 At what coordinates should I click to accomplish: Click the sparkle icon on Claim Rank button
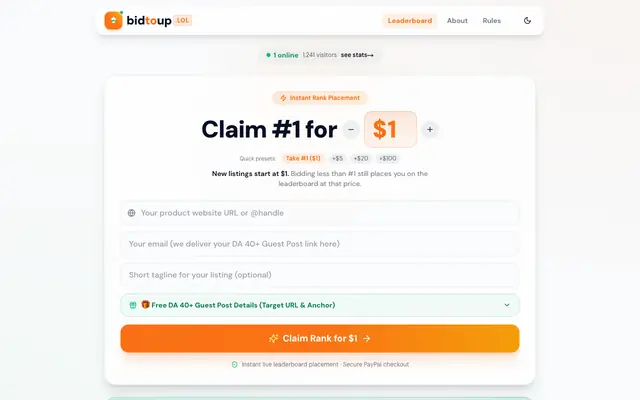[273, 338]
